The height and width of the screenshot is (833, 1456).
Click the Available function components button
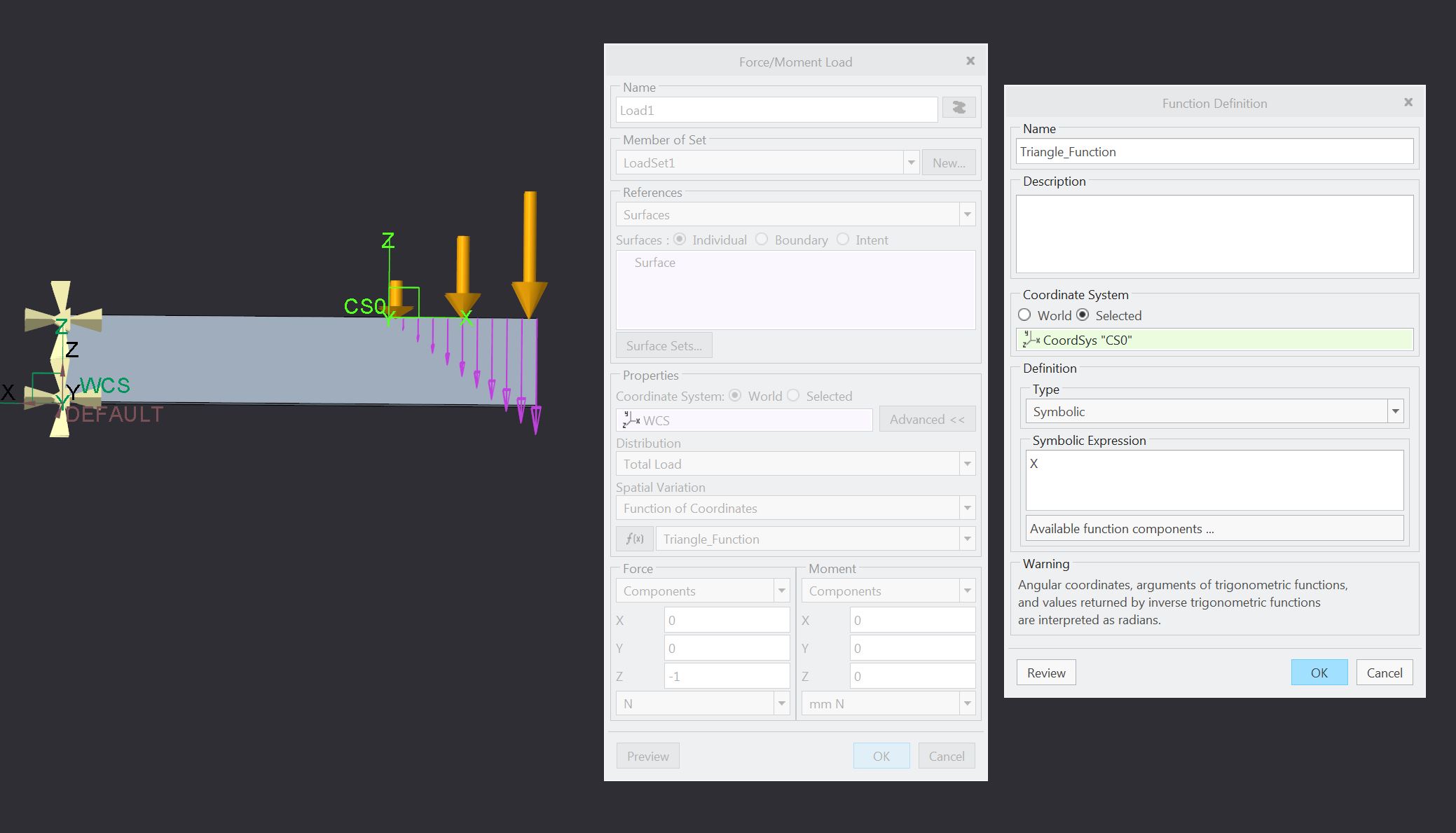1214,528
